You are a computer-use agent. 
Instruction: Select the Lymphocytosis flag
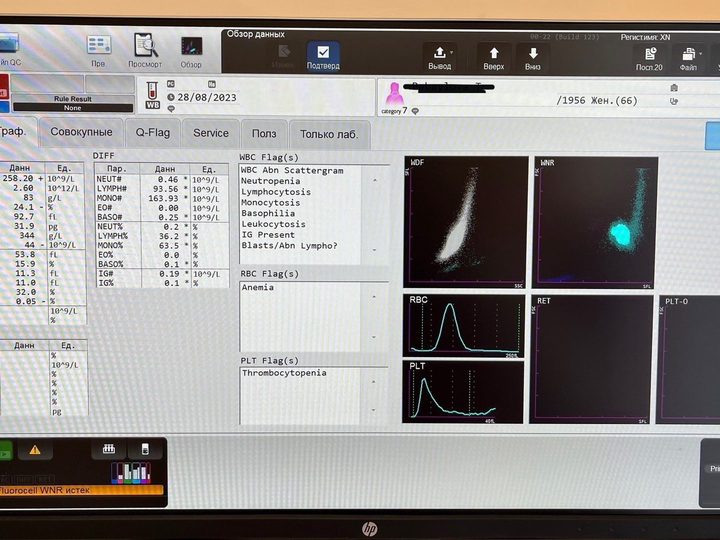pyautogui.click(x=276, y=192)
